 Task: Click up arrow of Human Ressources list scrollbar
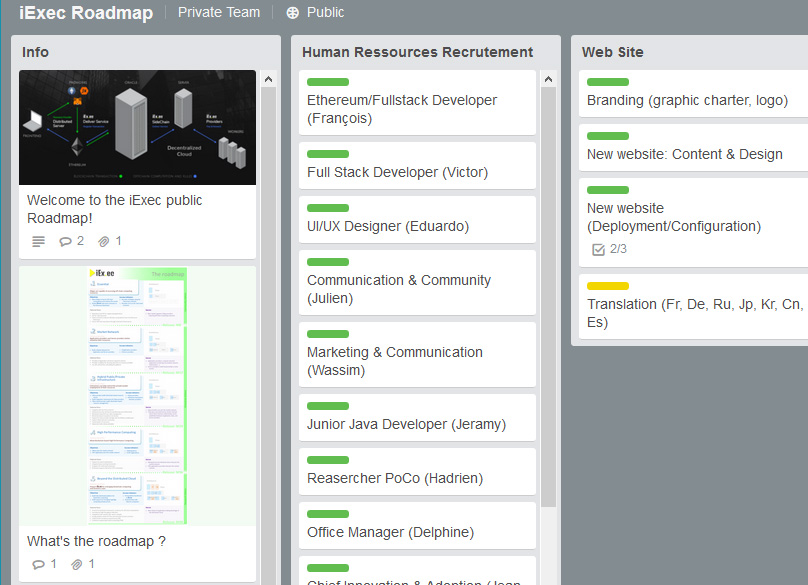point(548,78)
